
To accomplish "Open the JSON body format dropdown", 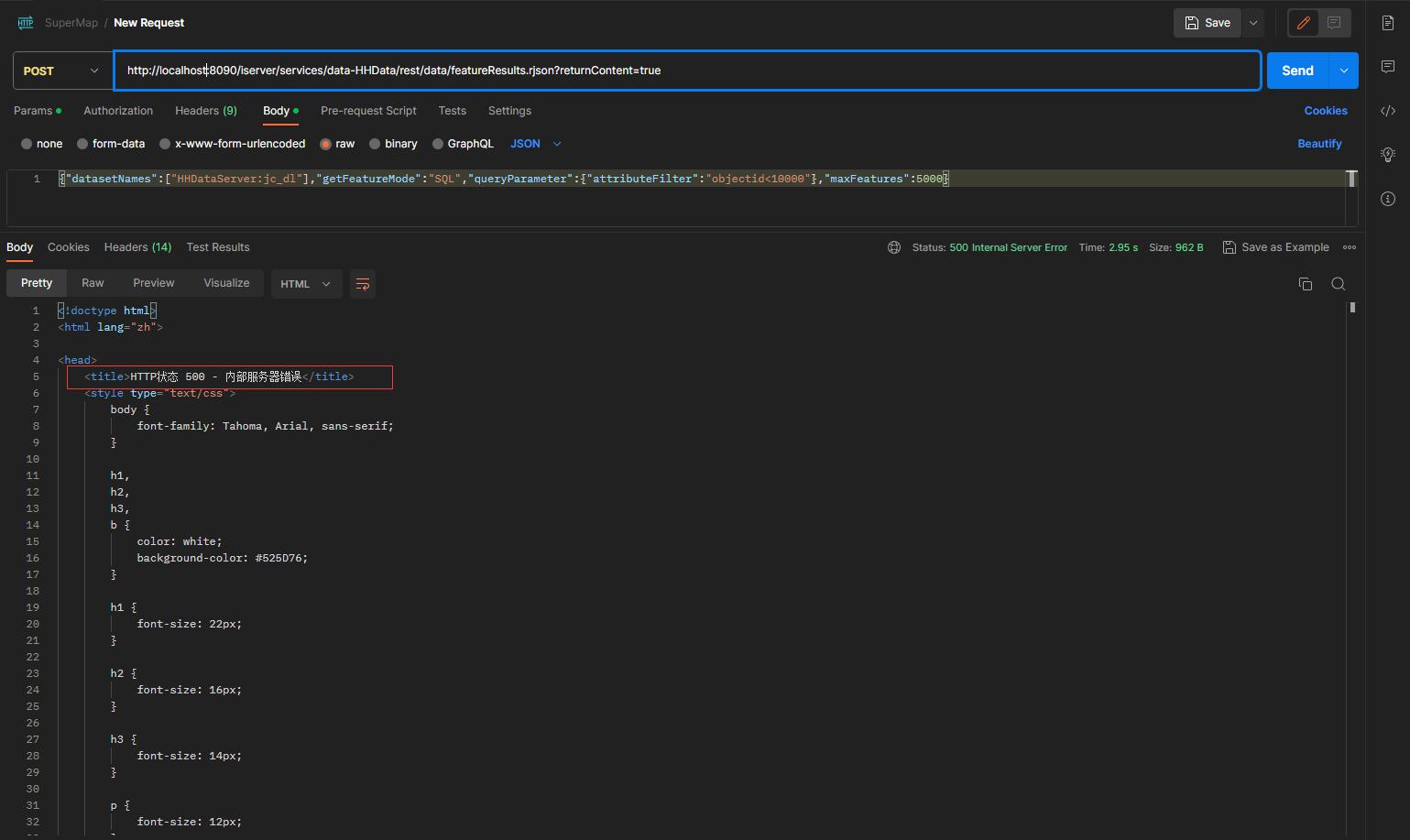I will [x=536, y=144].
